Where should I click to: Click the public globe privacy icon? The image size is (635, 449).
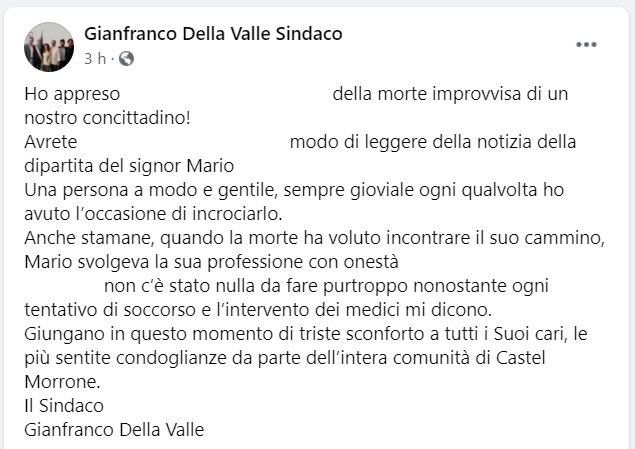[x=127, y=58]
